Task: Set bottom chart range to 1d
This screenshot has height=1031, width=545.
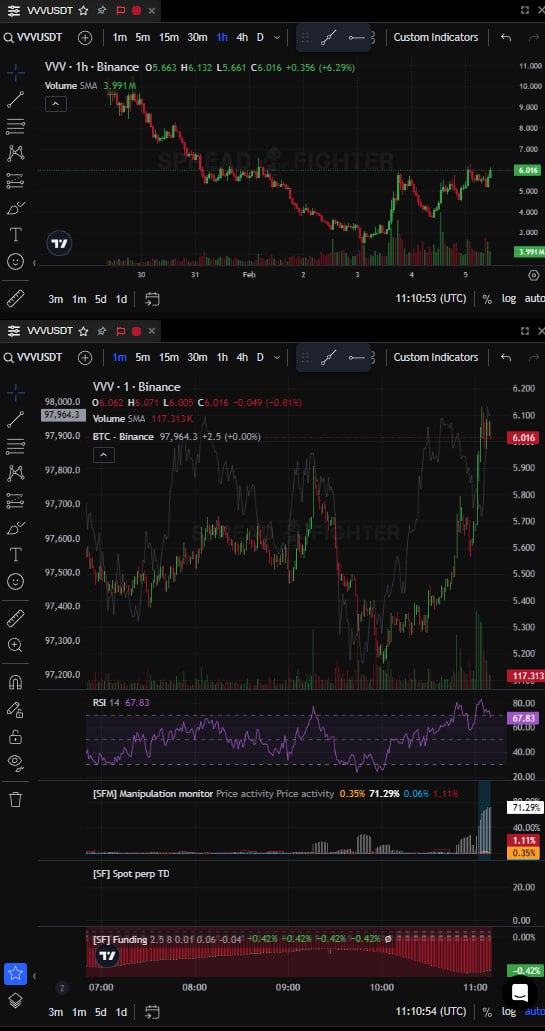Action: (121, 1011)
